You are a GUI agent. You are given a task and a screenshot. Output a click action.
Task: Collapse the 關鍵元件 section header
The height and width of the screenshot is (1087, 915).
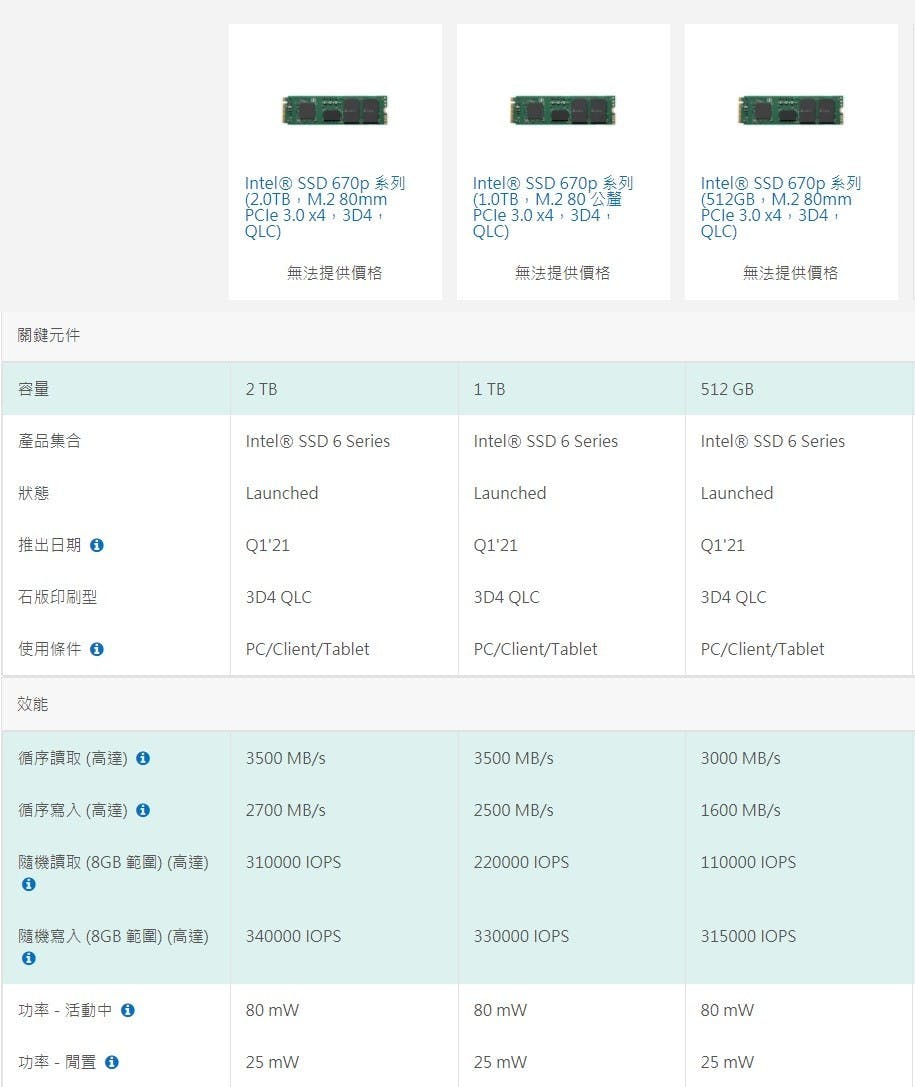pyautogui.click(x=458, y=336)
